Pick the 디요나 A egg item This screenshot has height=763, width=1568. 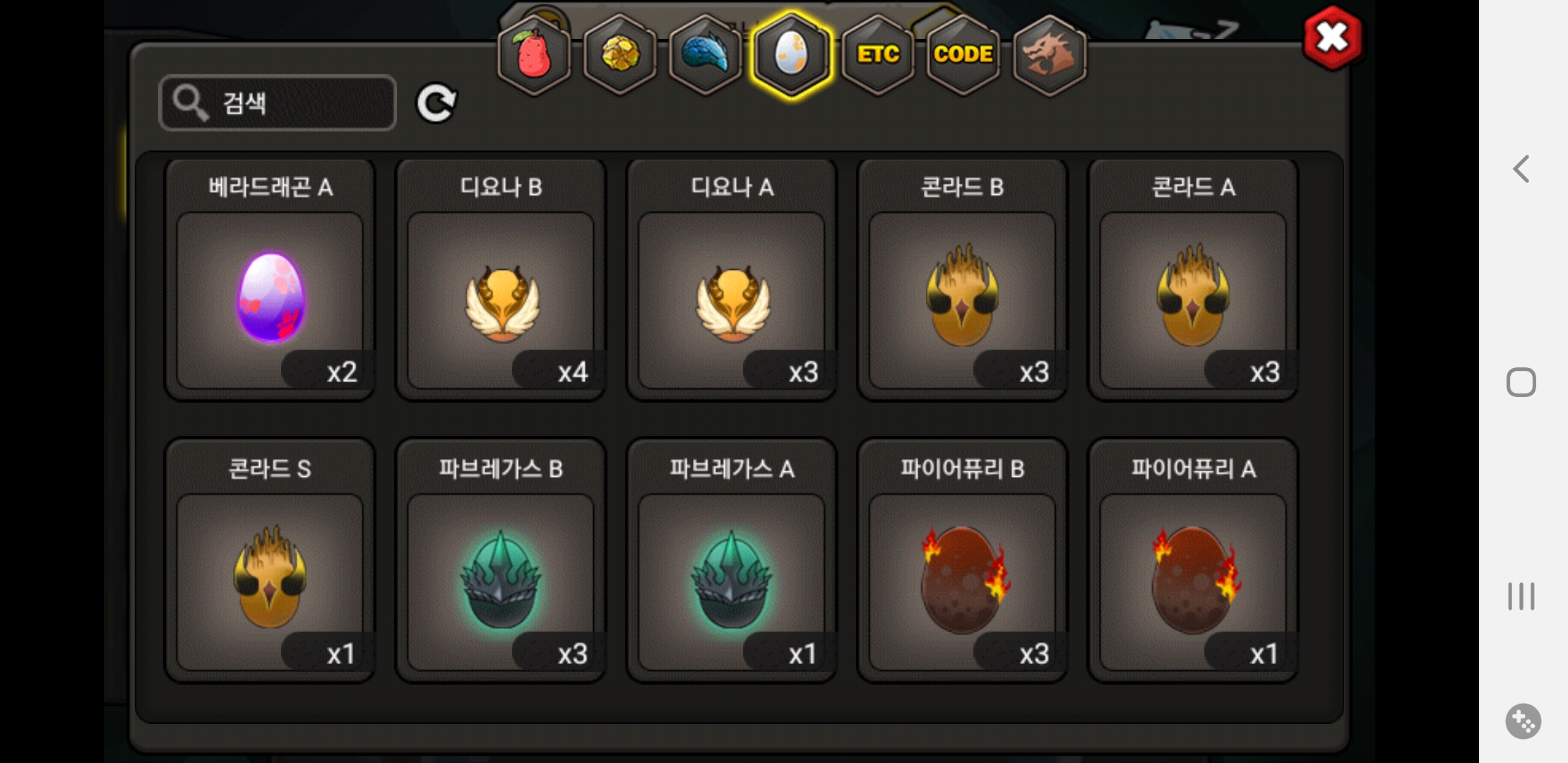[732, 280]
